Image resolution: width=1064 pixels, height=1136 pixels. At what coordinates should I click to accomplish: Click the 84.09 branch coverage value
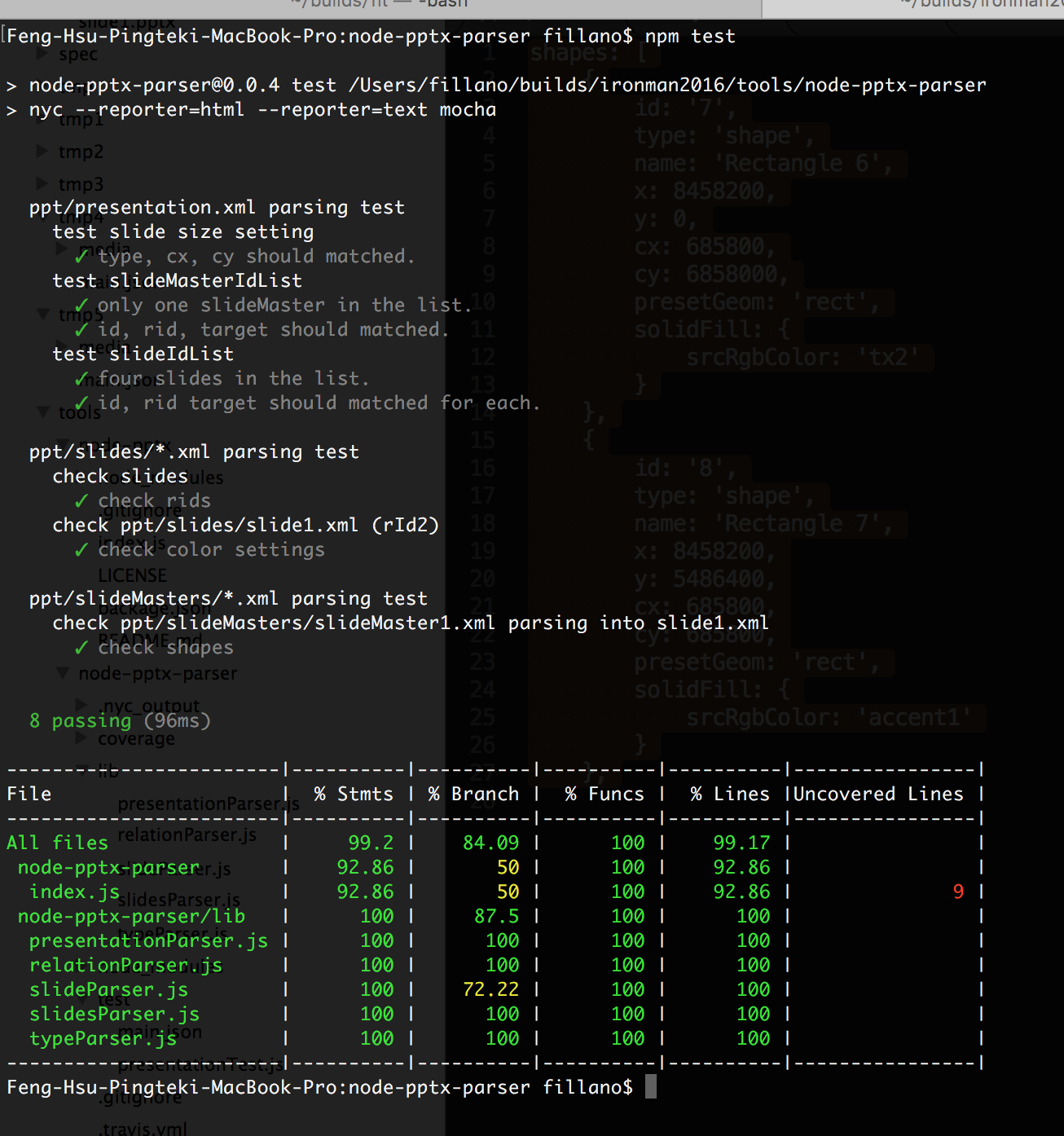490,843
